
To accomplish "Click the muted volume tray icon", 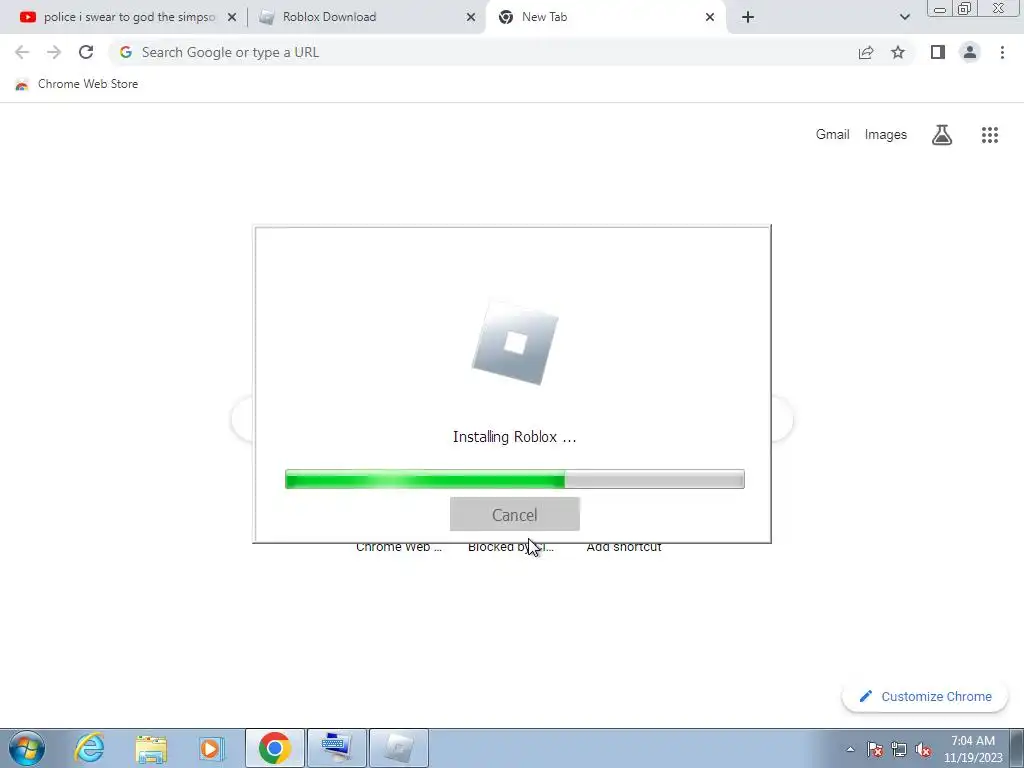I will [x=923, y=750].
